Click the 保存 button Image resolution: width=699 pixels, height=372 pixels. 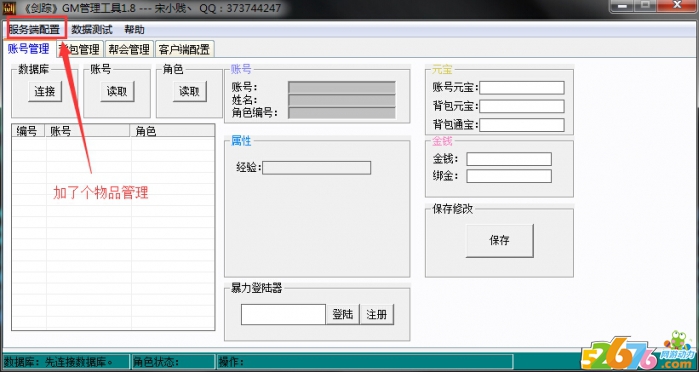(x=499, y=240)
